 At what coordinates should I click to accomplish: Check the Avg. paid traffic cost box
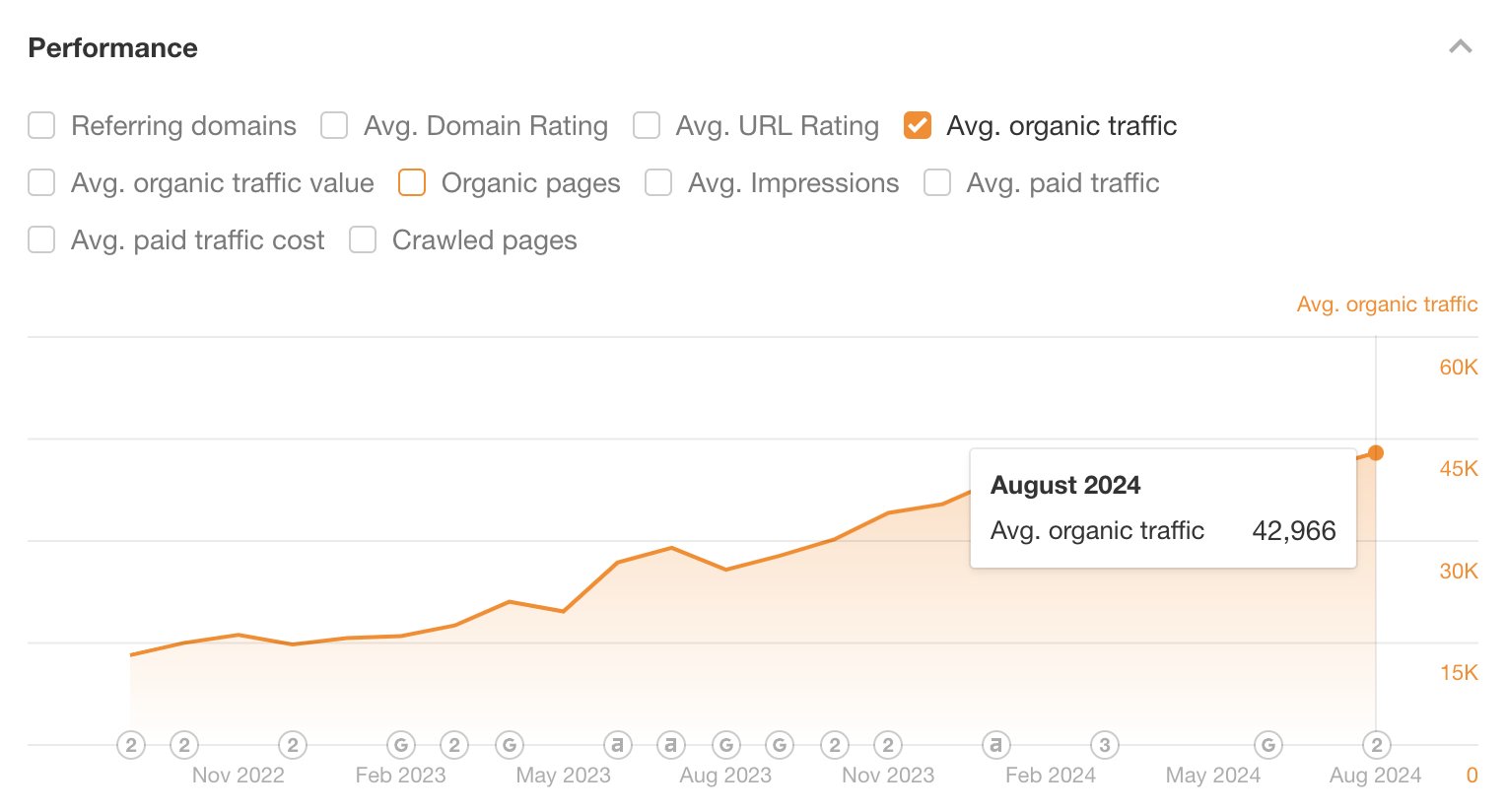pyautogui.click(x=41, y=240)
